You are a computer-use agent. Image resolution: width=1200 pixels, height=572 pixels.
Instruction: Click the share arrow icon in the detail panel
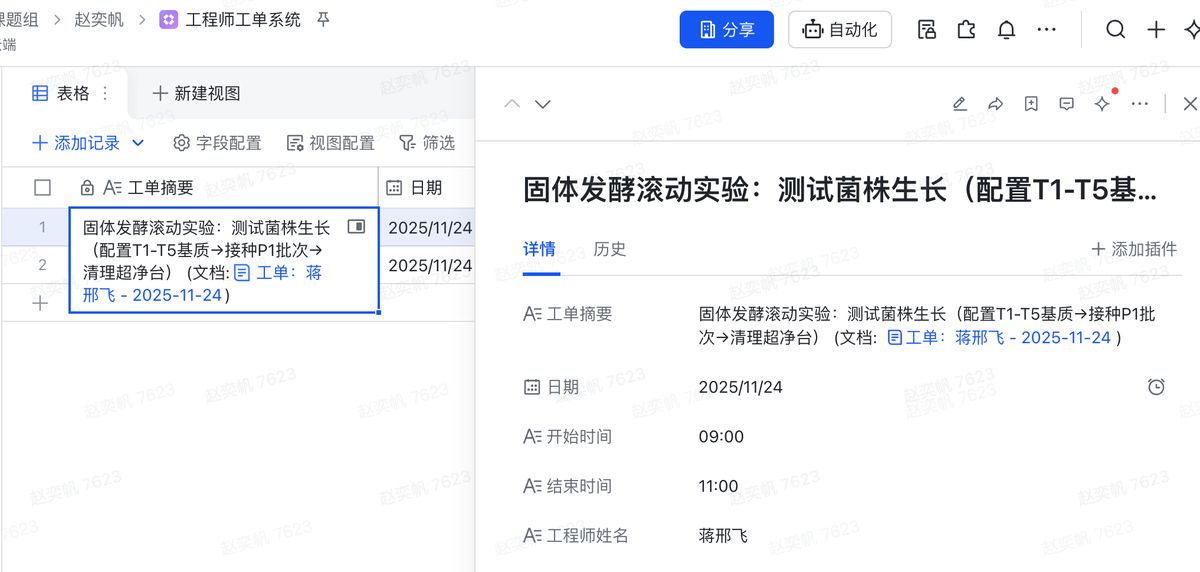point(995,104)
